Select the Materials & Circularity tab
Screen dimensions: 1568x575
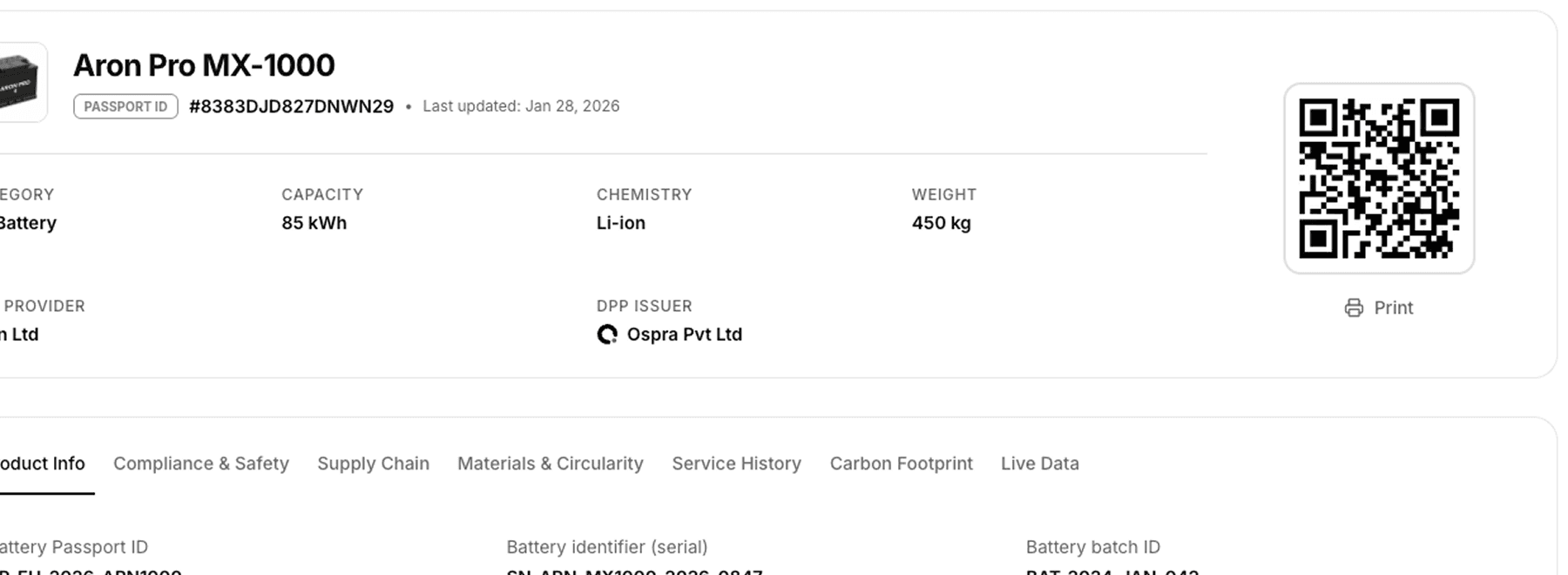click(551, 463)
